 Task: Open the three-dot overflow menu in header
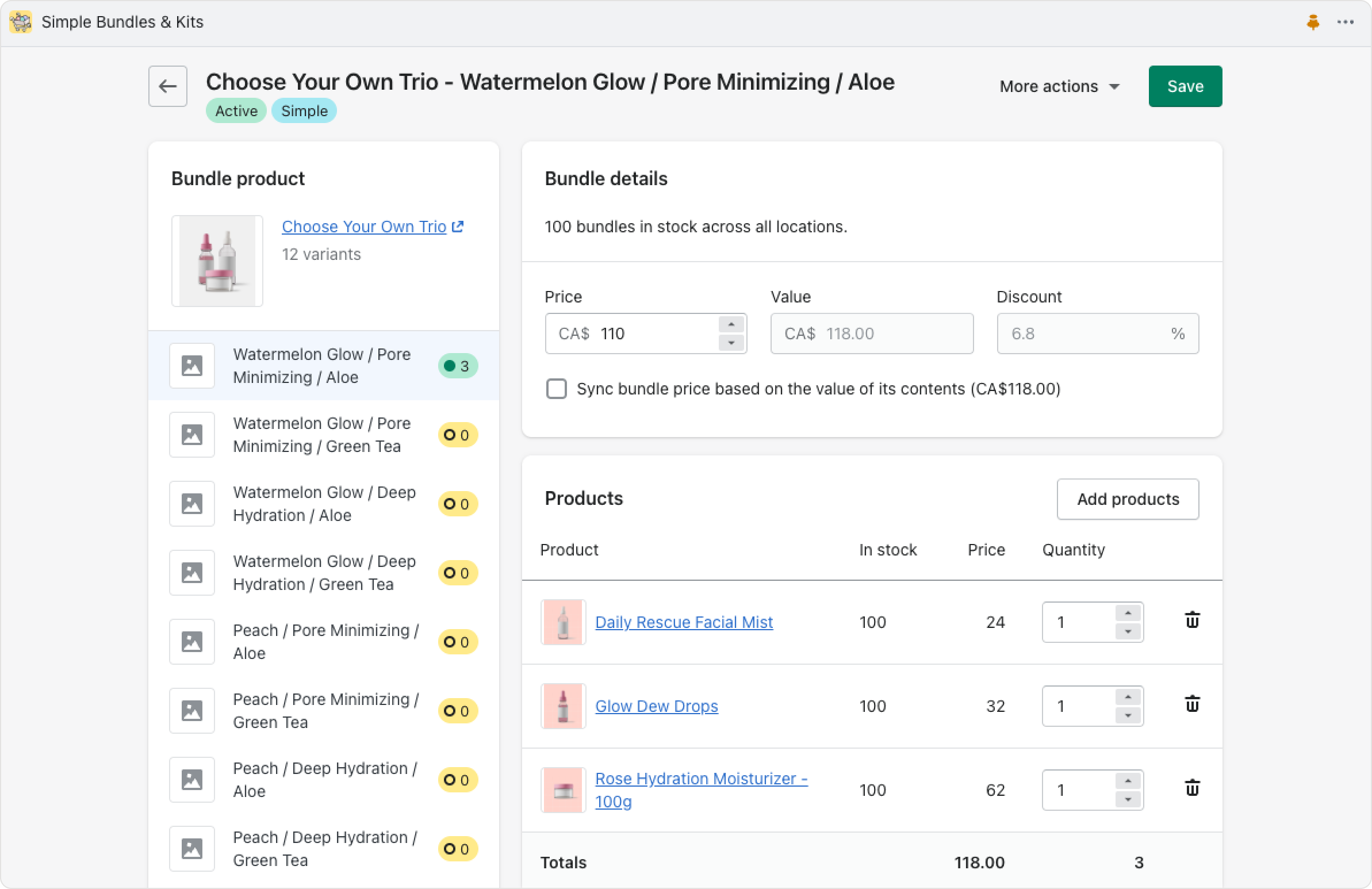point(1346,22)
